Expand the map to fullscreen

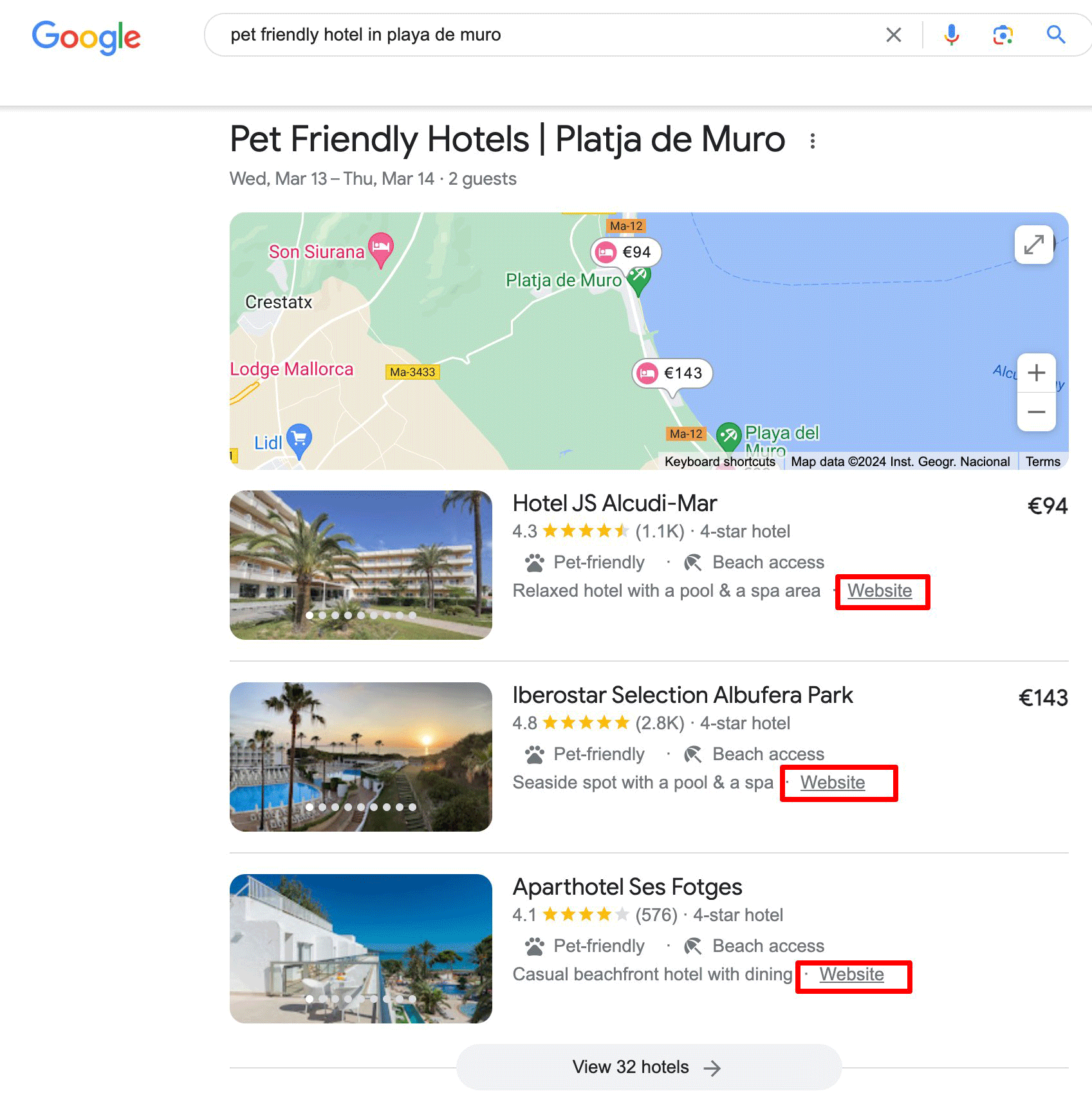pos(1035,246)
